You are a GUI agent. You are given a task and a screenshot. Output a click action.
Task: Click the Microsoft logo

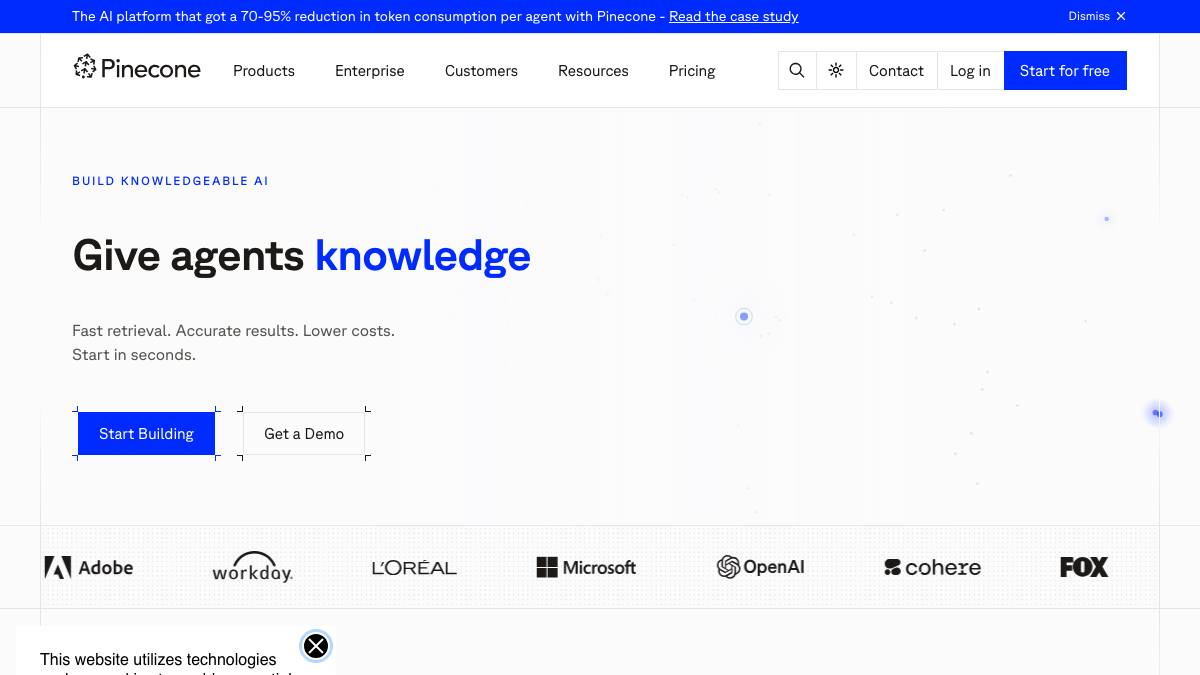tap(586, 567)
